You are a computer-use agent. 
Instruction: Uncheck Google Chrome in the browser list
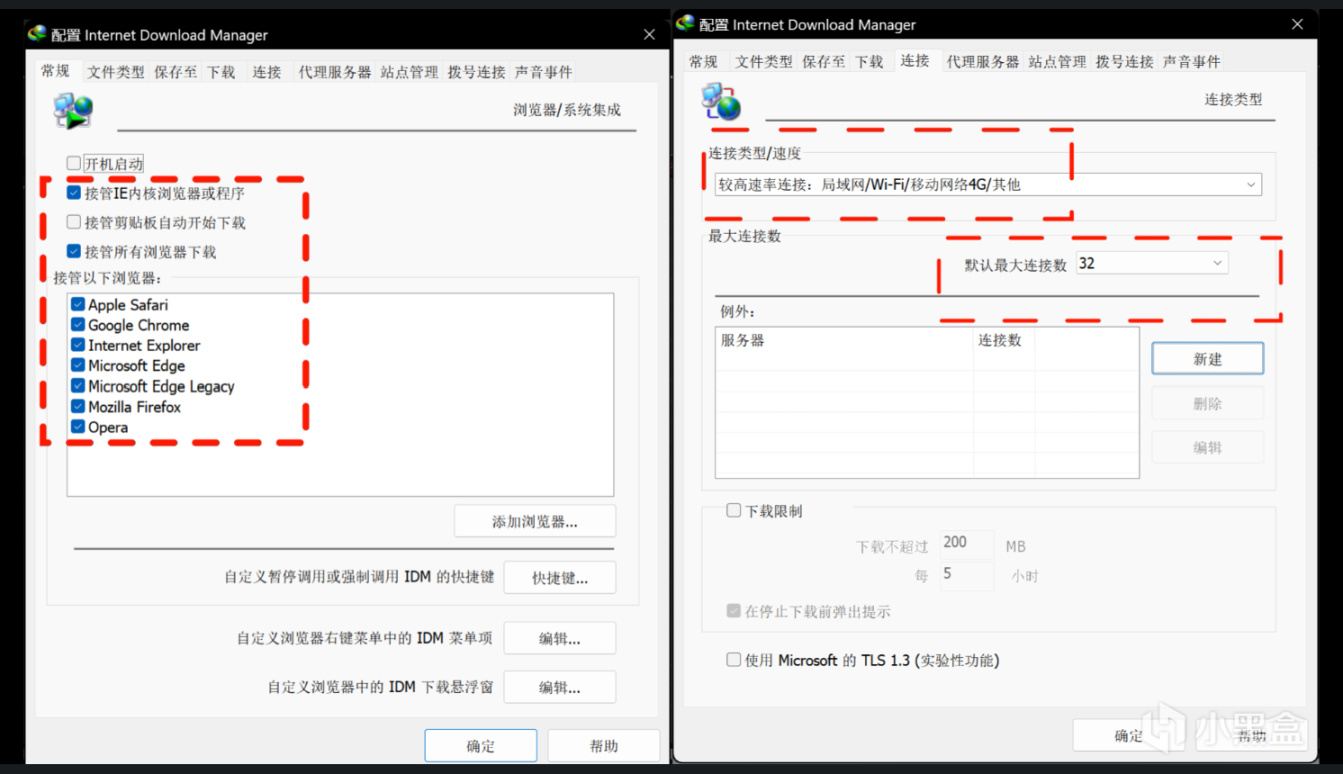coord(78,325)
